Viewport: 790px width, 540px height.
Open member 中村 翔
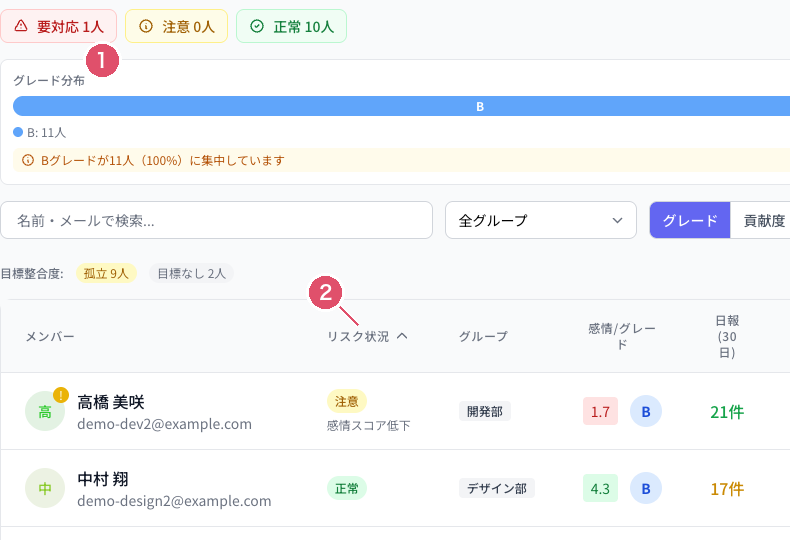tap(103, 479)
